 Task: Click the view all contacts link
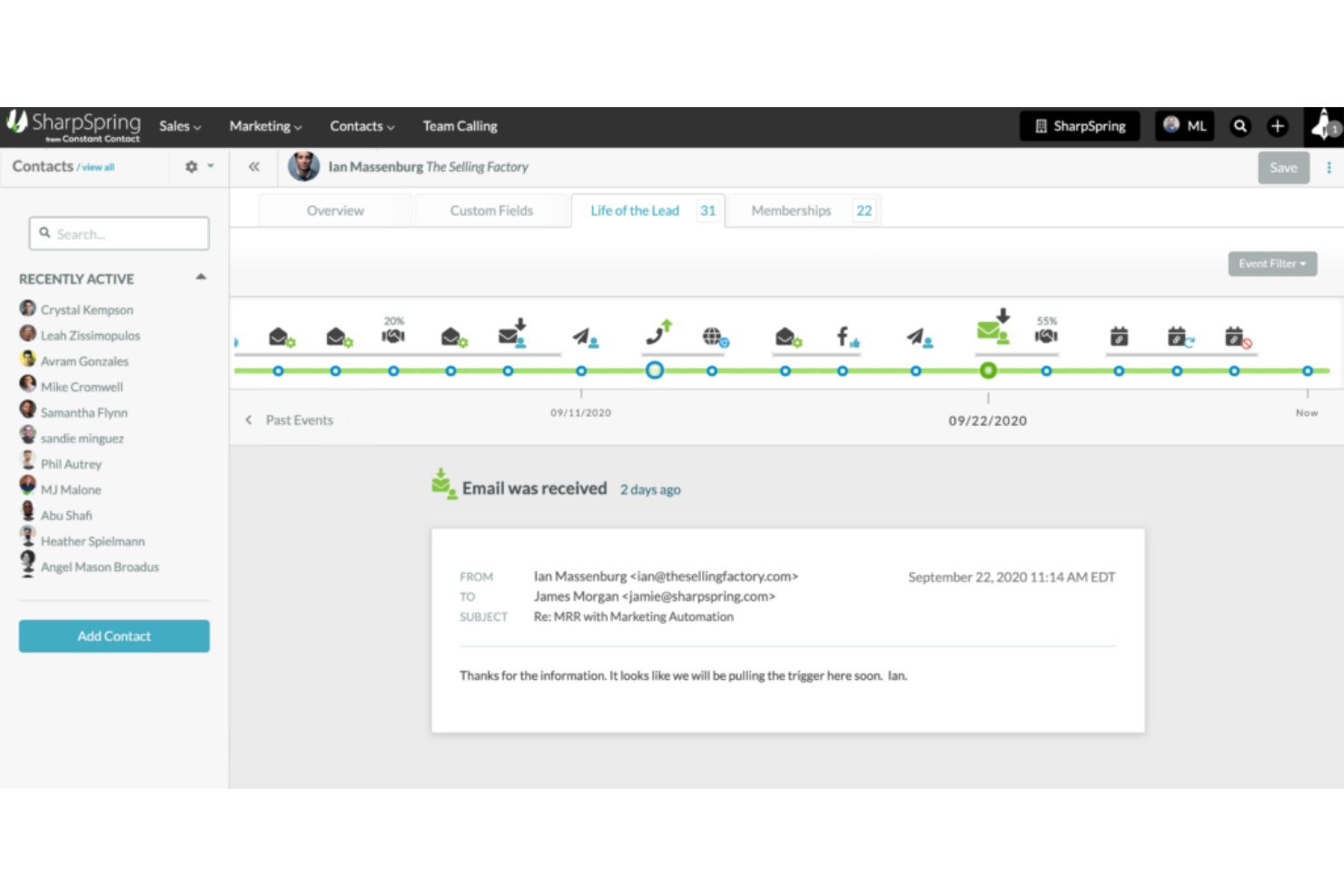click(x=94, y=167)
